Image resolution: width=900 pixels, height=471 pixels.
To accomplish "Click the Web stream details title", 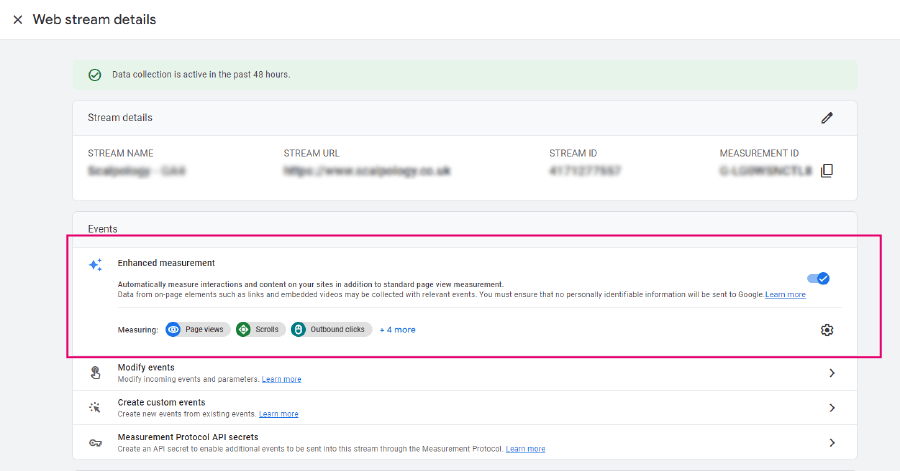I will tap(94, 20).
